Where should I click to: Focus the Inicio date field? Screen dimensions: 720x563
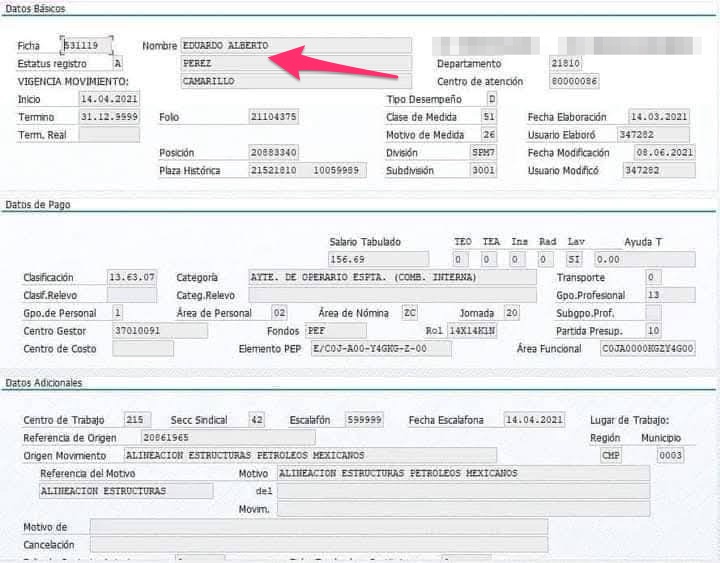[108, 99]
